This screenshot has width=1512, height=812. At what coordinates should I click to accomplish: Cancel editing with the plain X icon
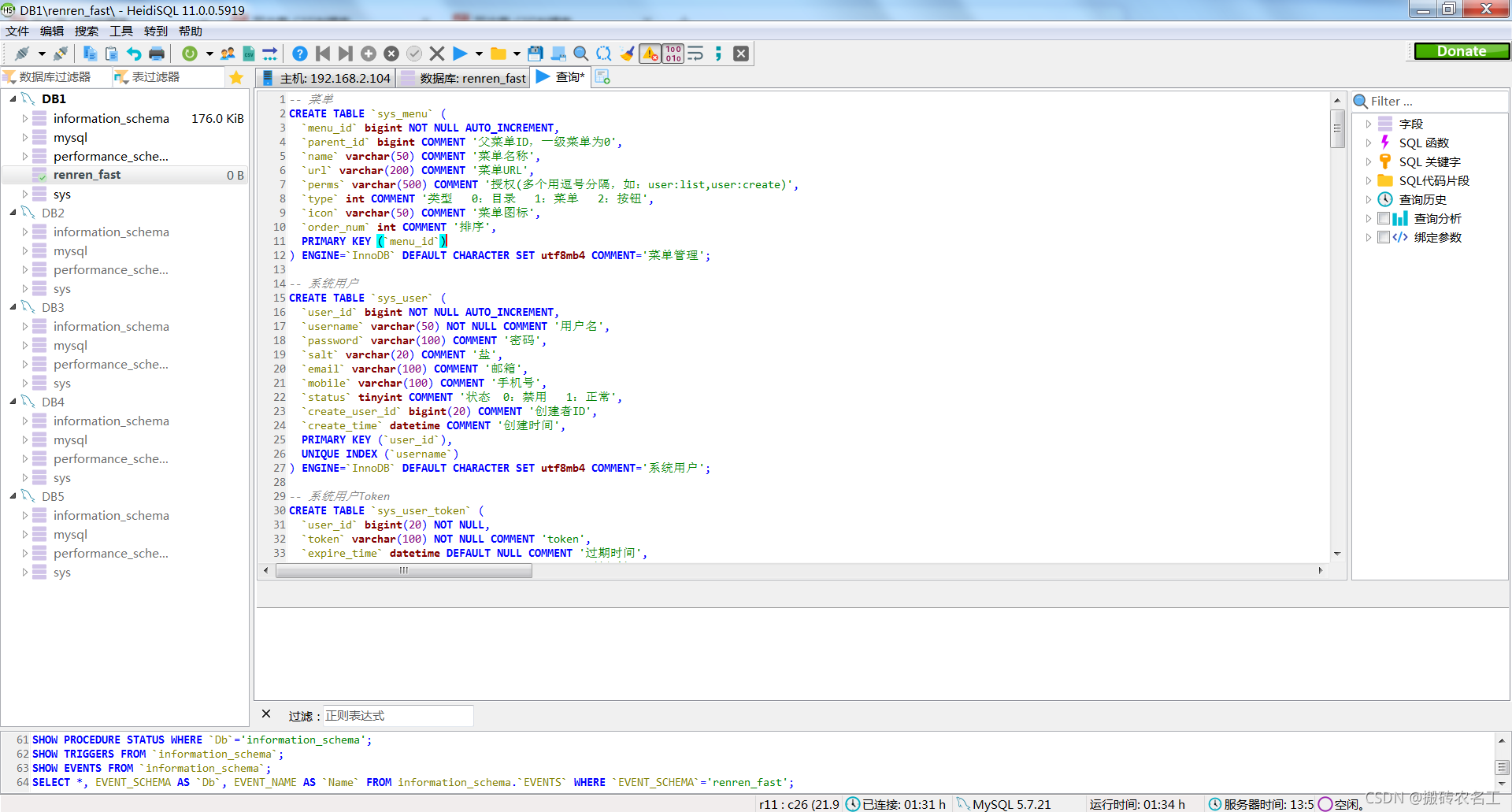[437, 54]
